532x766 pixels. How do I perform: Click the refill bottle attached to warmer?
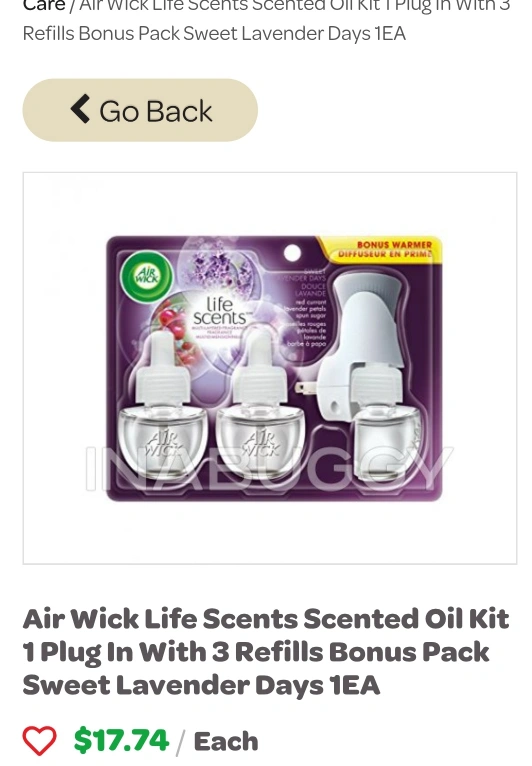[x=385, y=420]
